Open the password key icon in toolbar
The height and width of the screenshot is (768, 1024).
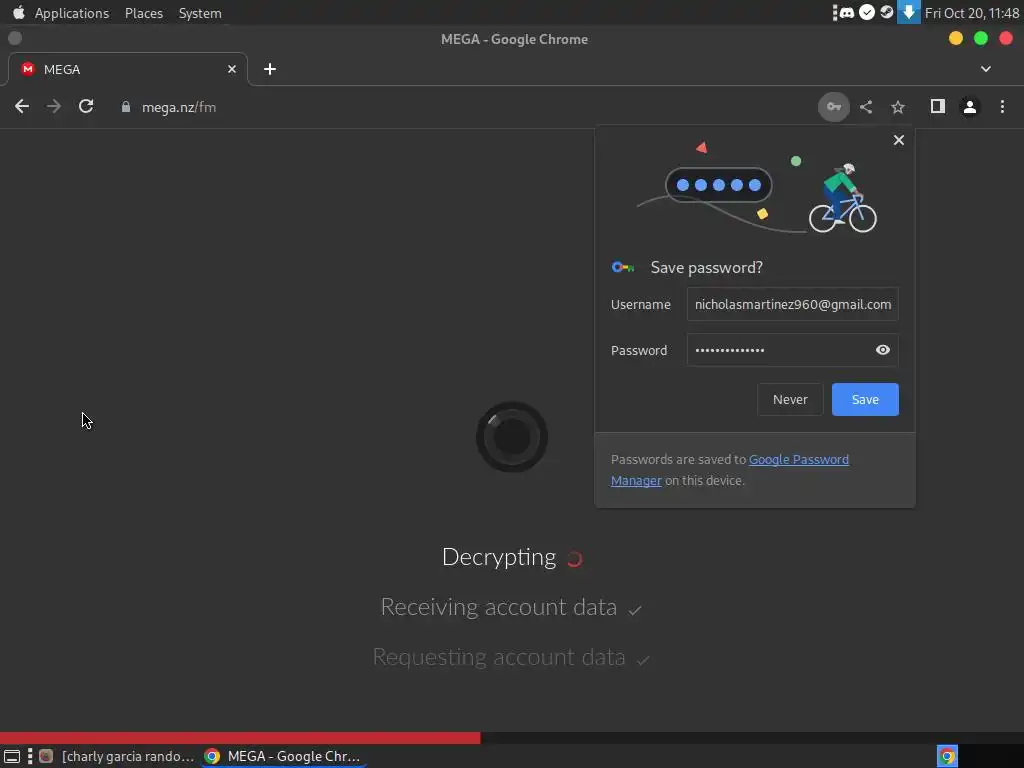coord(834,107)
